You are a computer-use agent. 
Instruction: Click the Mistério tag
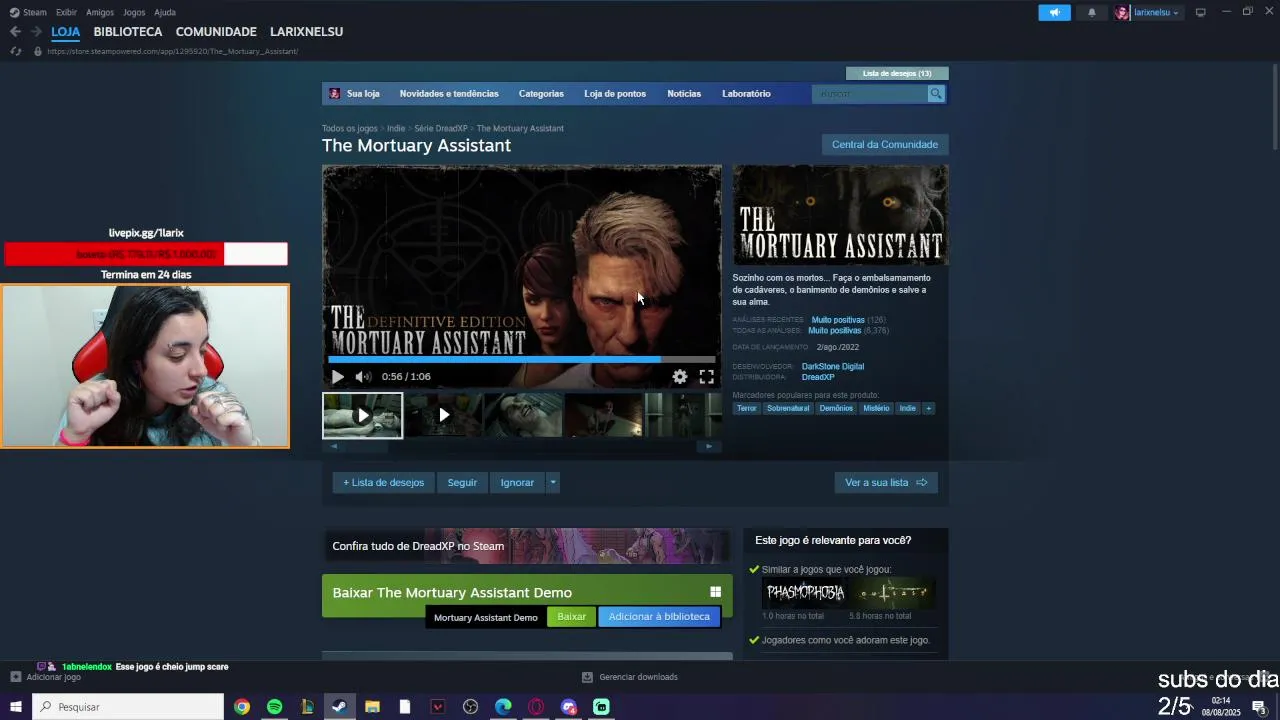(x=876, y=409)
